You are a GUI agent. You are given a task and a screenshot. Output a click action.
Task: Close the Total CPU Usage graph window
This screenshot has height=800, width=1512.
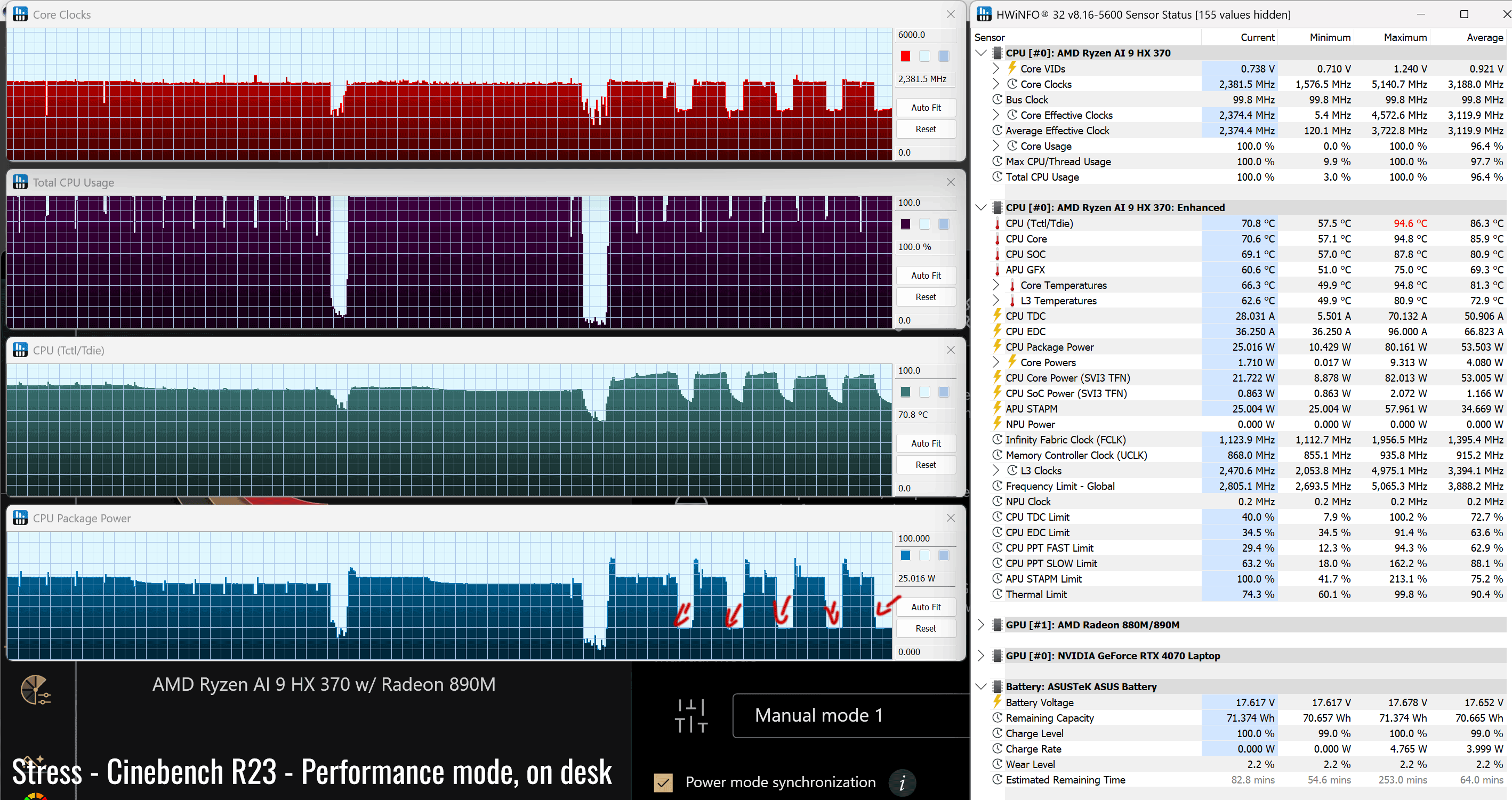tap(950, 182)
